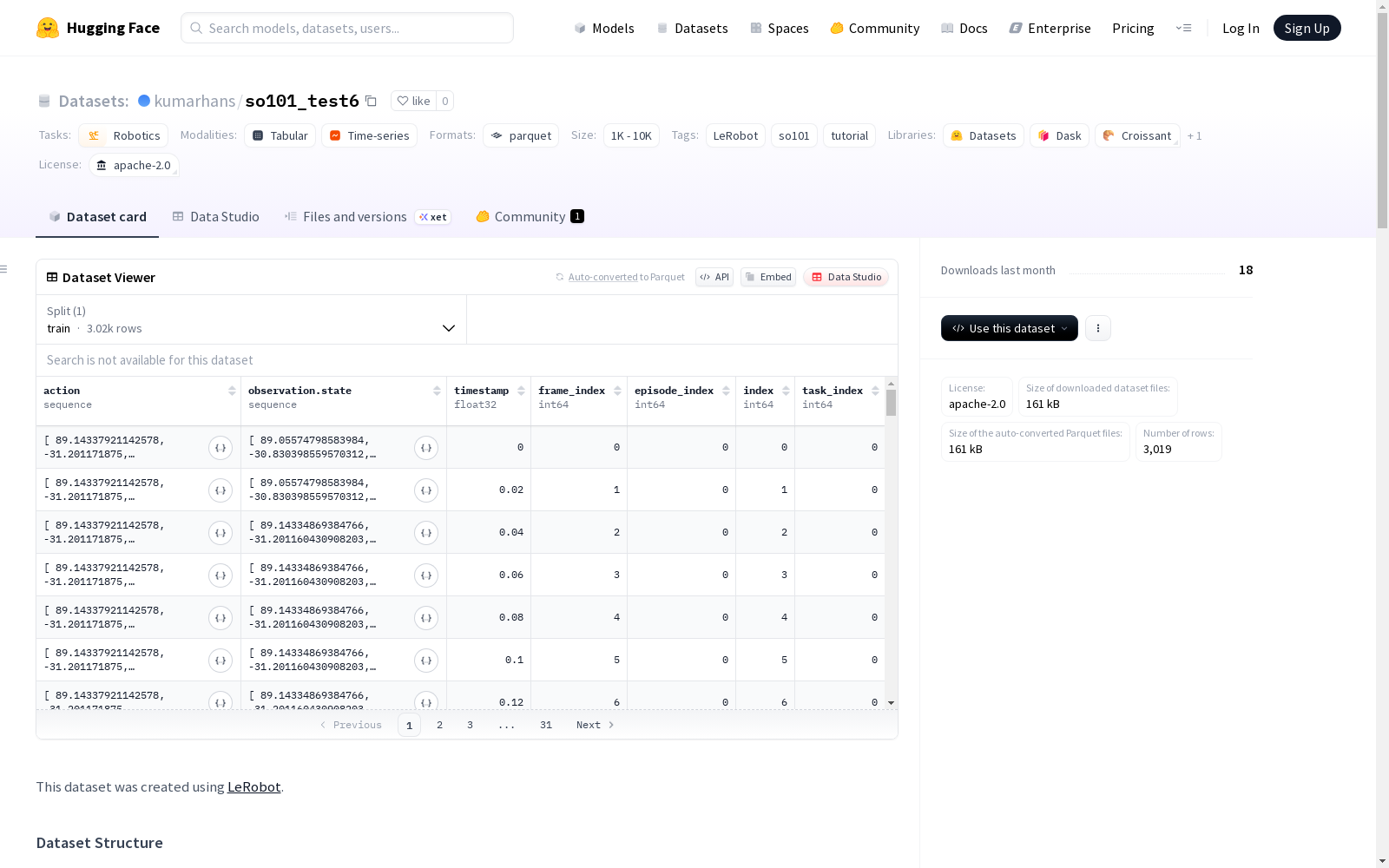Sort by the frame_index column
Viewport: 1389px width, 868px height.
click(x=617, y=391)
